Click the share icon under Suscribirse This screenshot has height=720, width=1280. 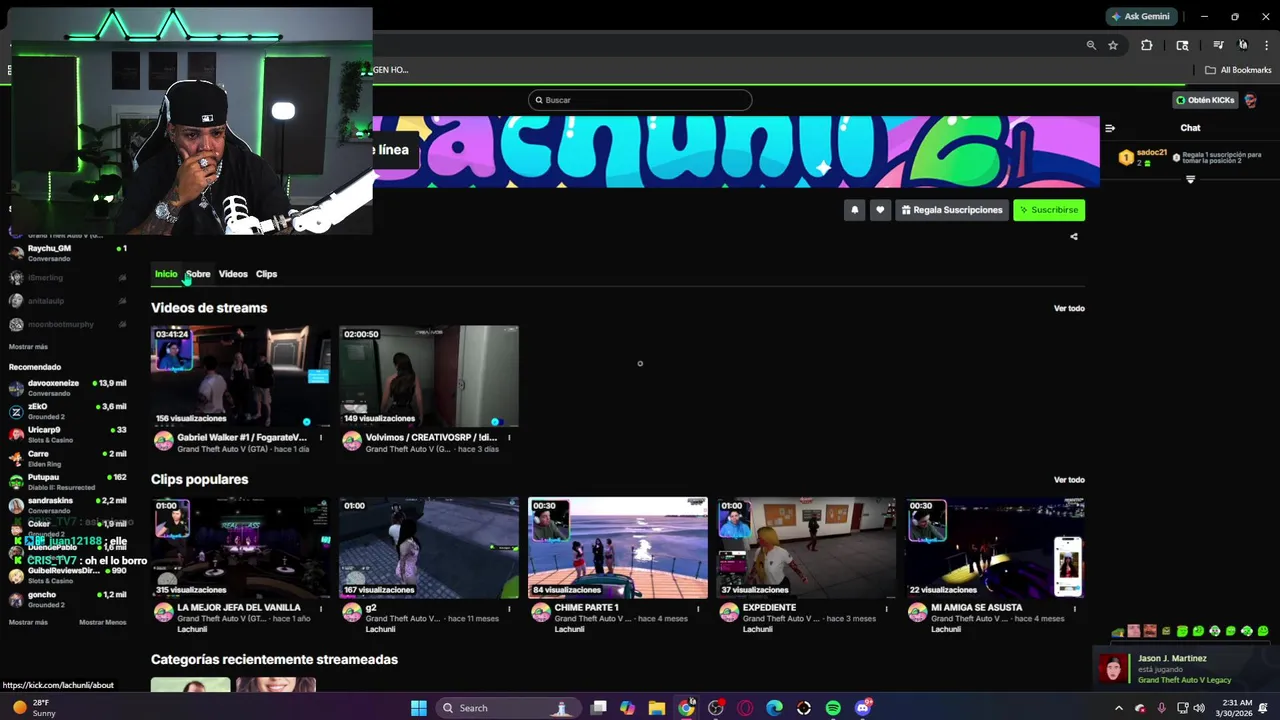pyautogui.click(x=1074, y=237)
